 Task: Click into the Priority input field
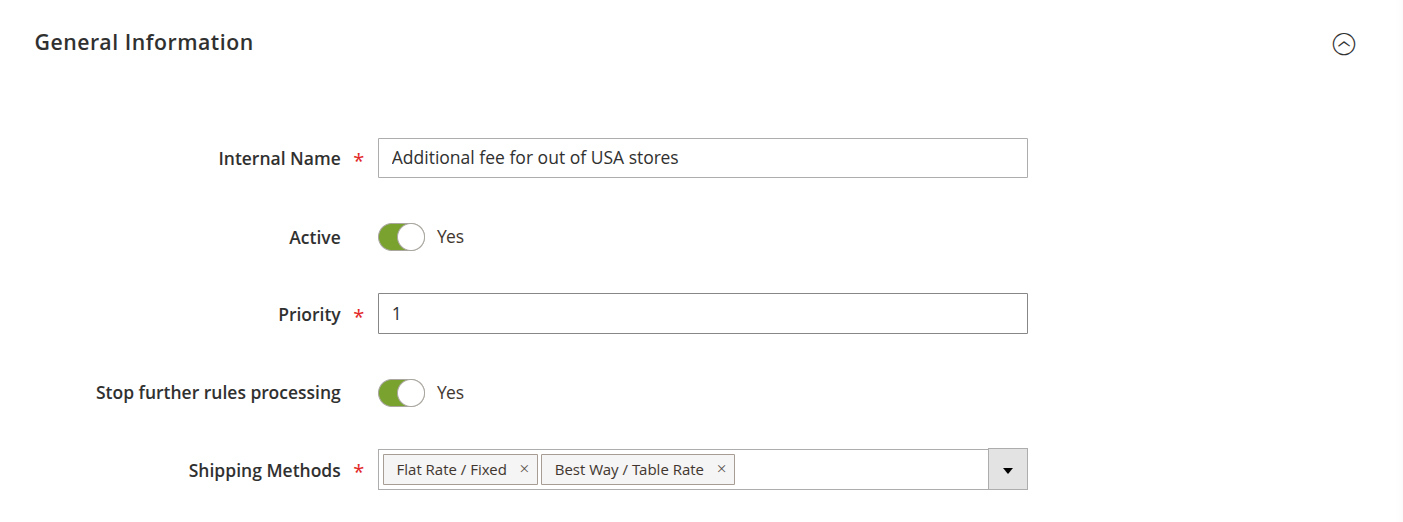point(702,314)
